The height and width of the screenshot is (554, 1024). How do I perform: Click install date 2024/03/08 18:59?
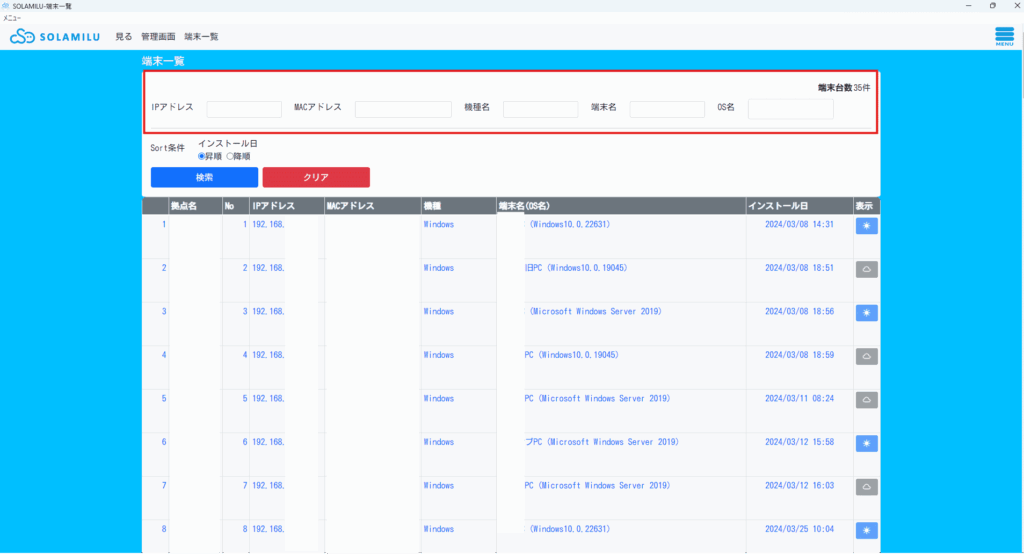click(799, 355)
